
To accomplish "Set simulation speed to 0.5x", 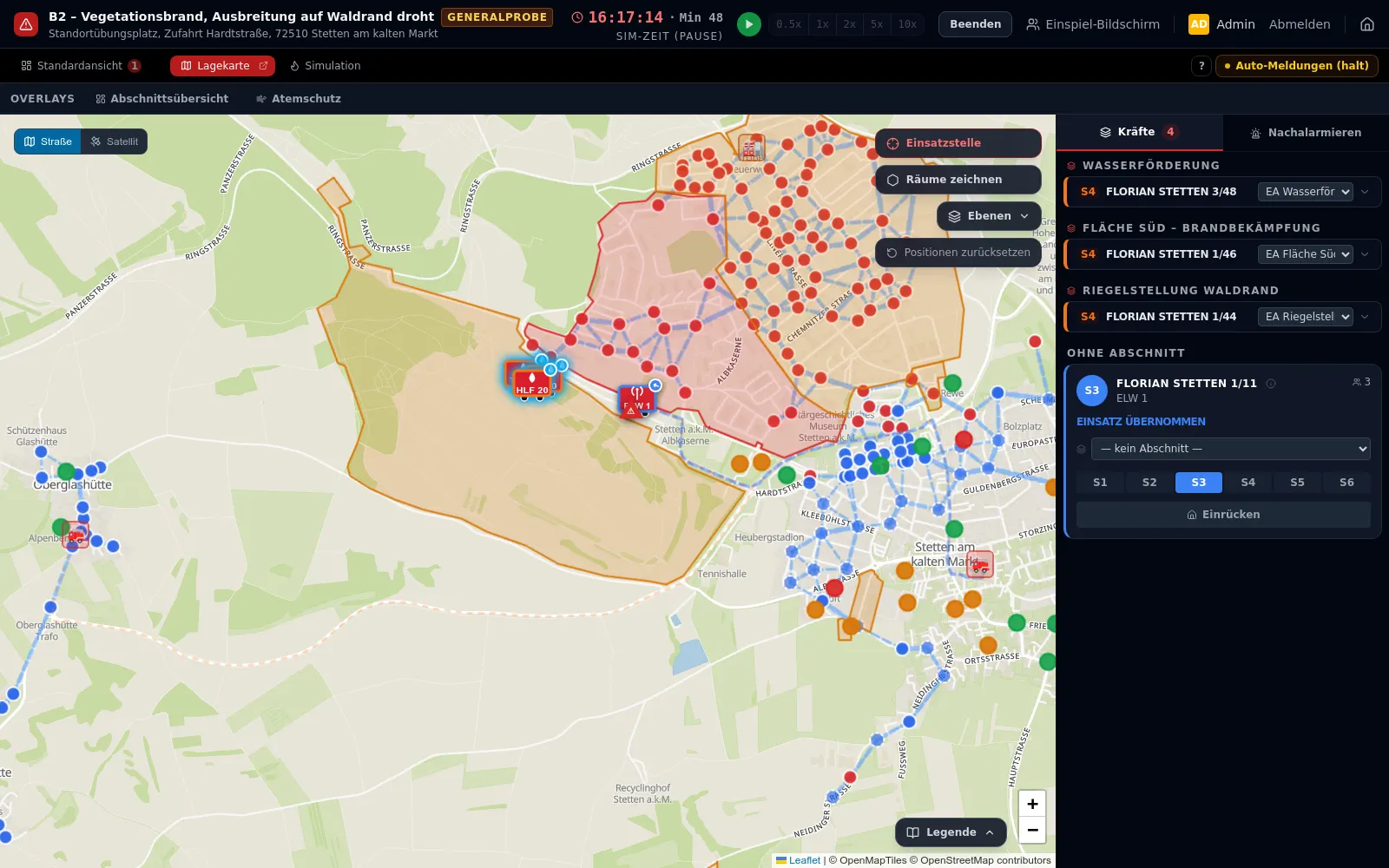I will [x=789, y=24].
